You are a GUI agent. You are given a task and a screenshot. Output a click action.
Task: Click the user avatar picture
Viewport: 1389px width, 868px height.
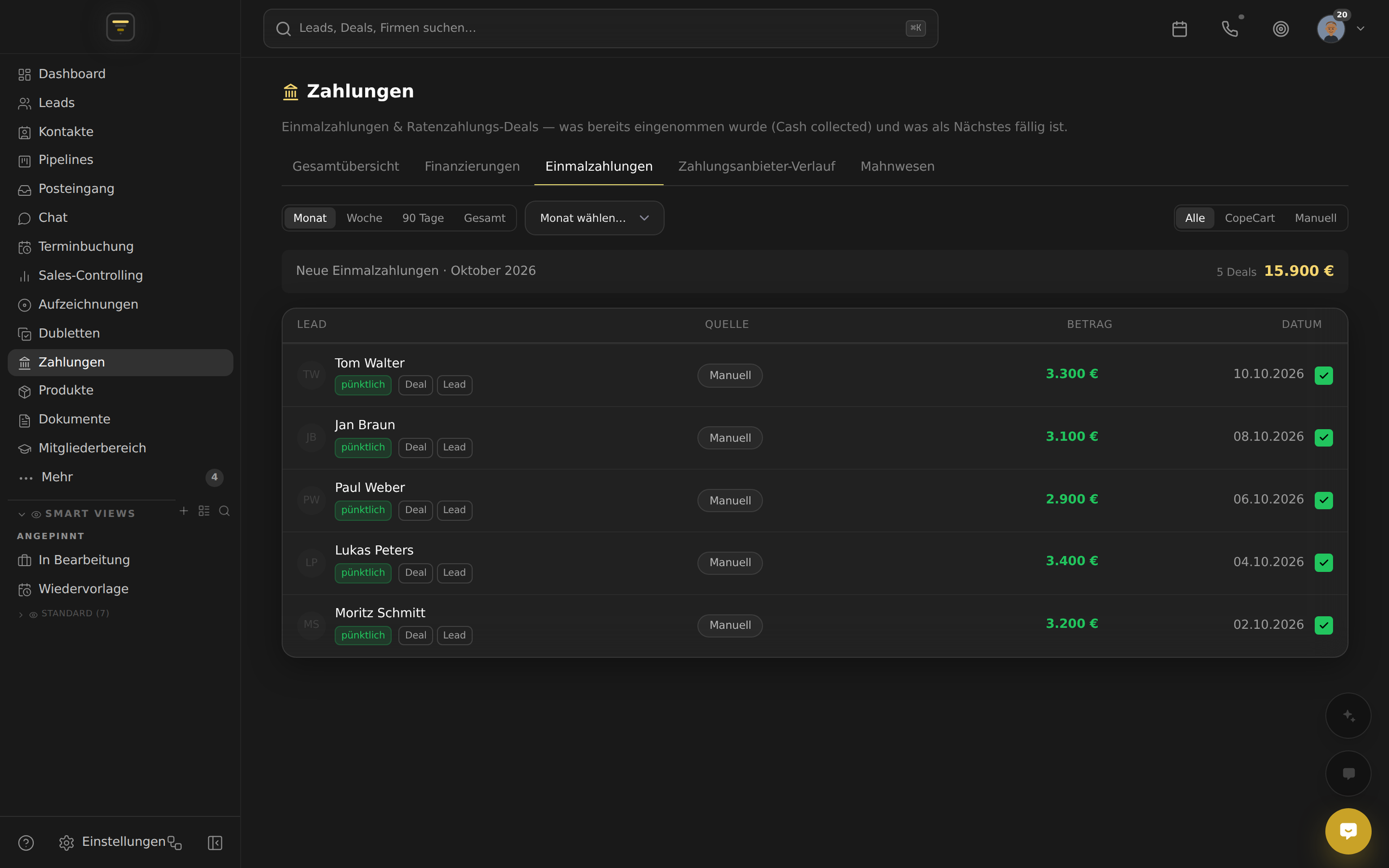(x=1330, y=29)
